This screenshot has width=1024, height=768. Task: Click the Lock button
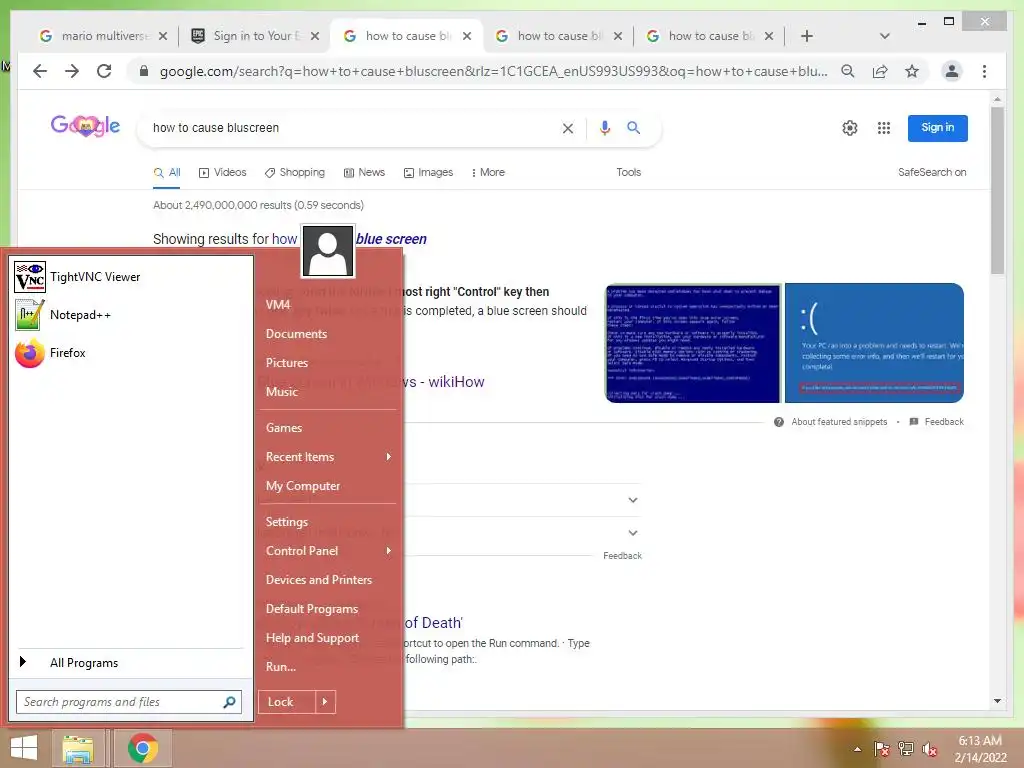(x=287, y=702)
